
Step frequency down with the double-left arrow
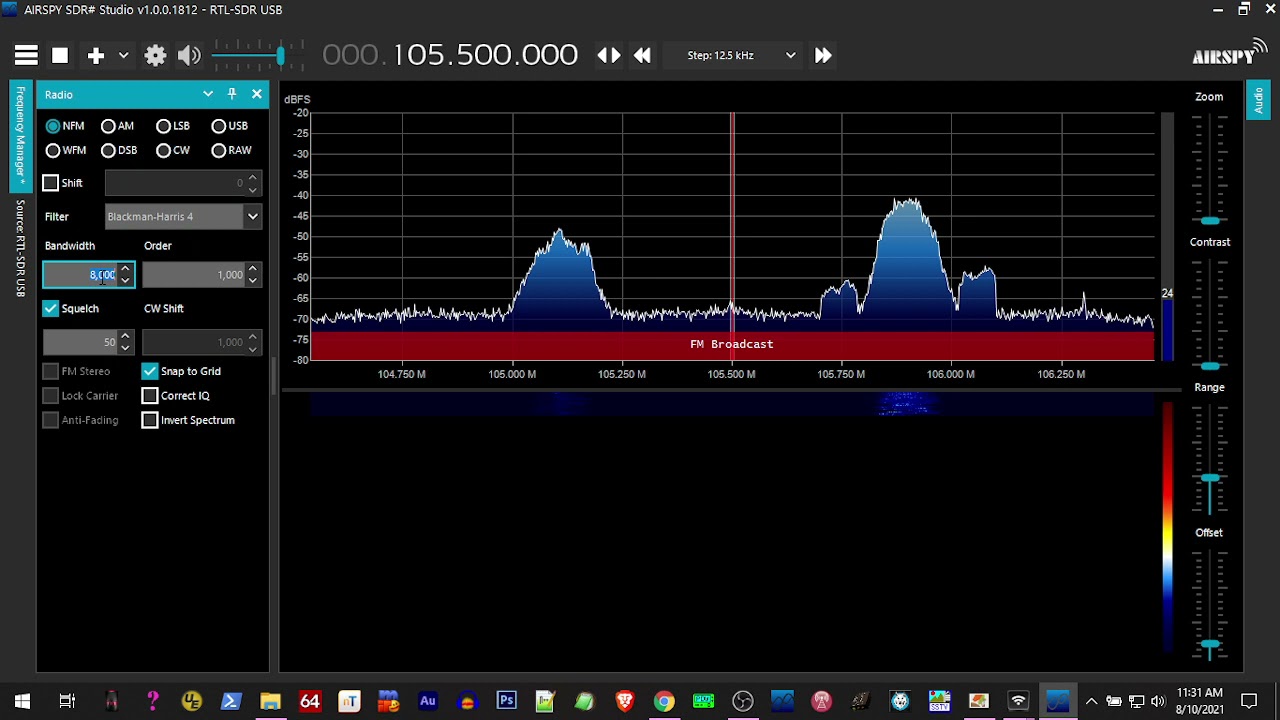643,56
